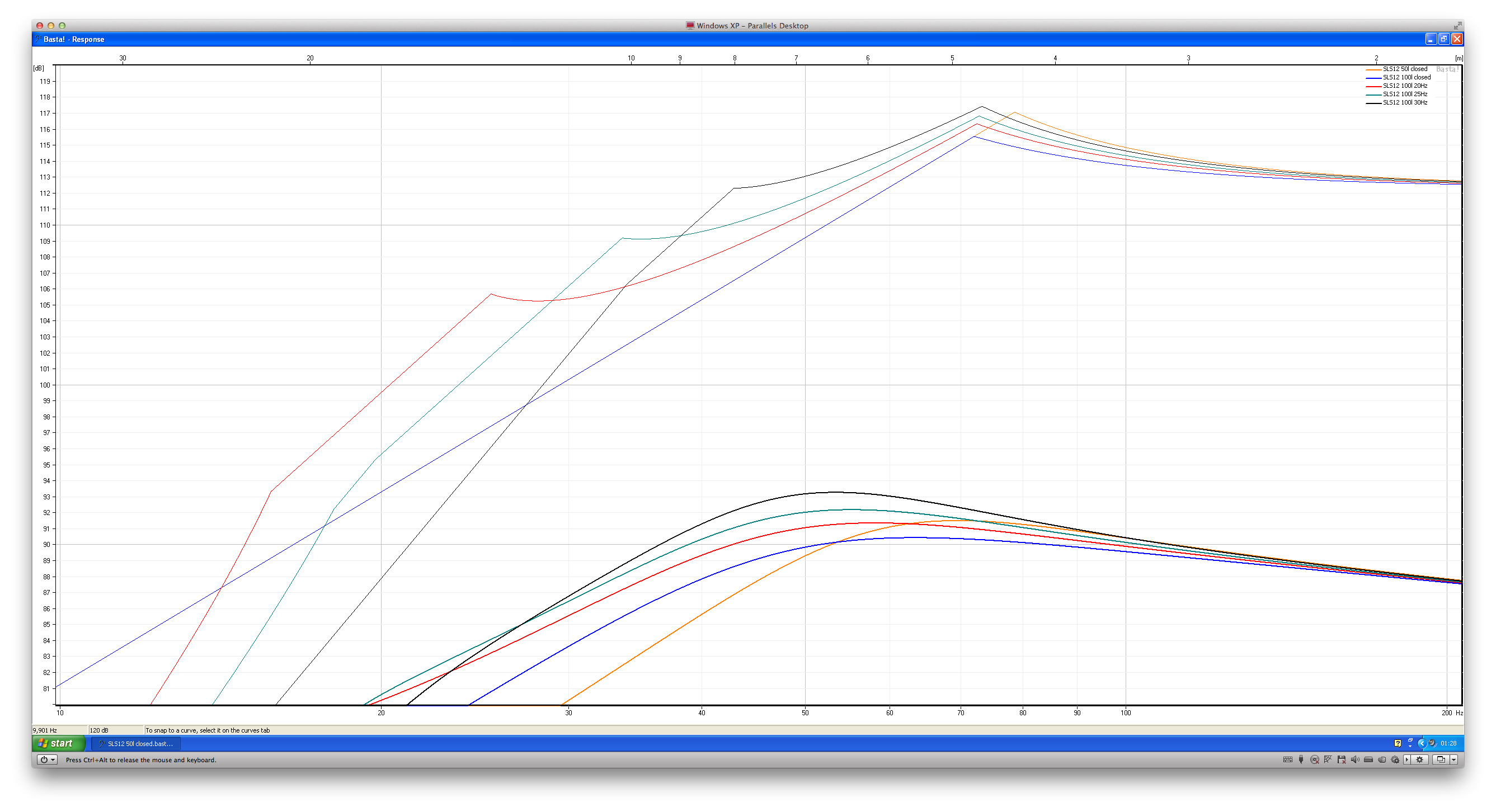Click the orange SLS12 50l closed legend line

coord(1373,70)
